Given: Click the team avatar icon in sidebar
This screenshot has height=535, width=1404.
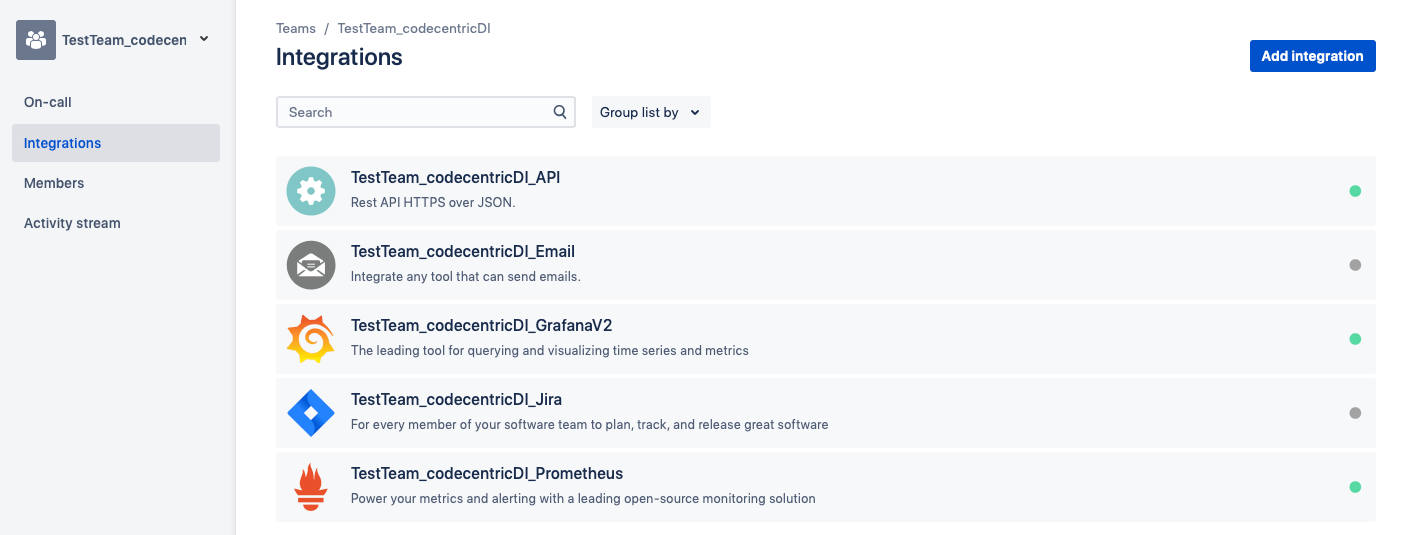Looking at the screenshot, I should tap(36, 40).
